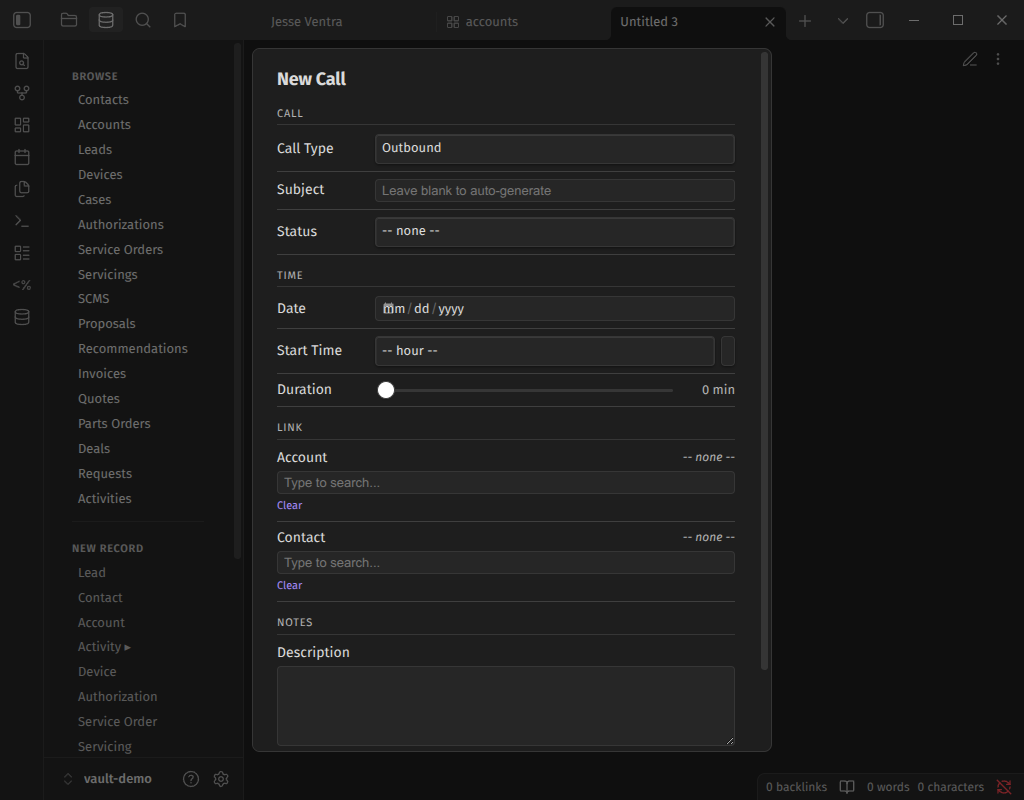Switch to editing with pencil icon
The image size is (1024, 800).
pos(970,59)
